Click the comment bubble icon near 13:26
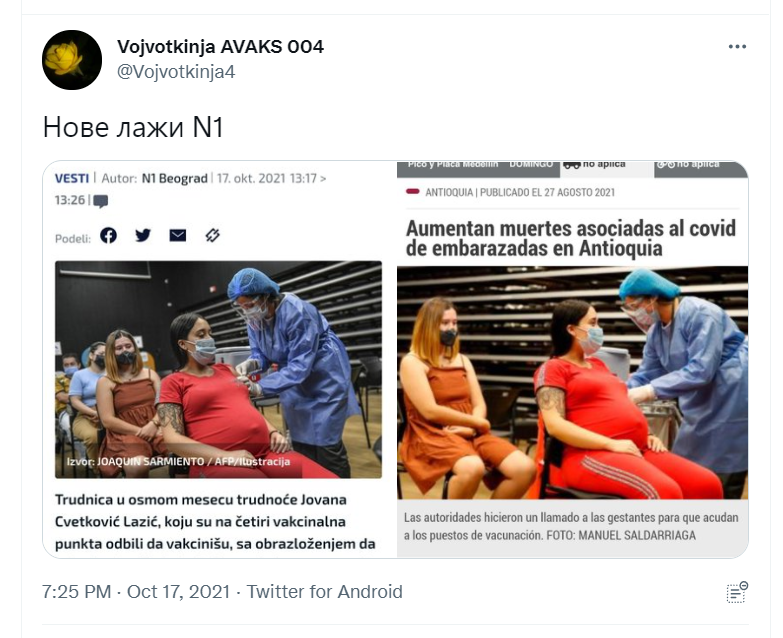The width and height of the screenshot is (783, 638). click(x=100, y=201)
